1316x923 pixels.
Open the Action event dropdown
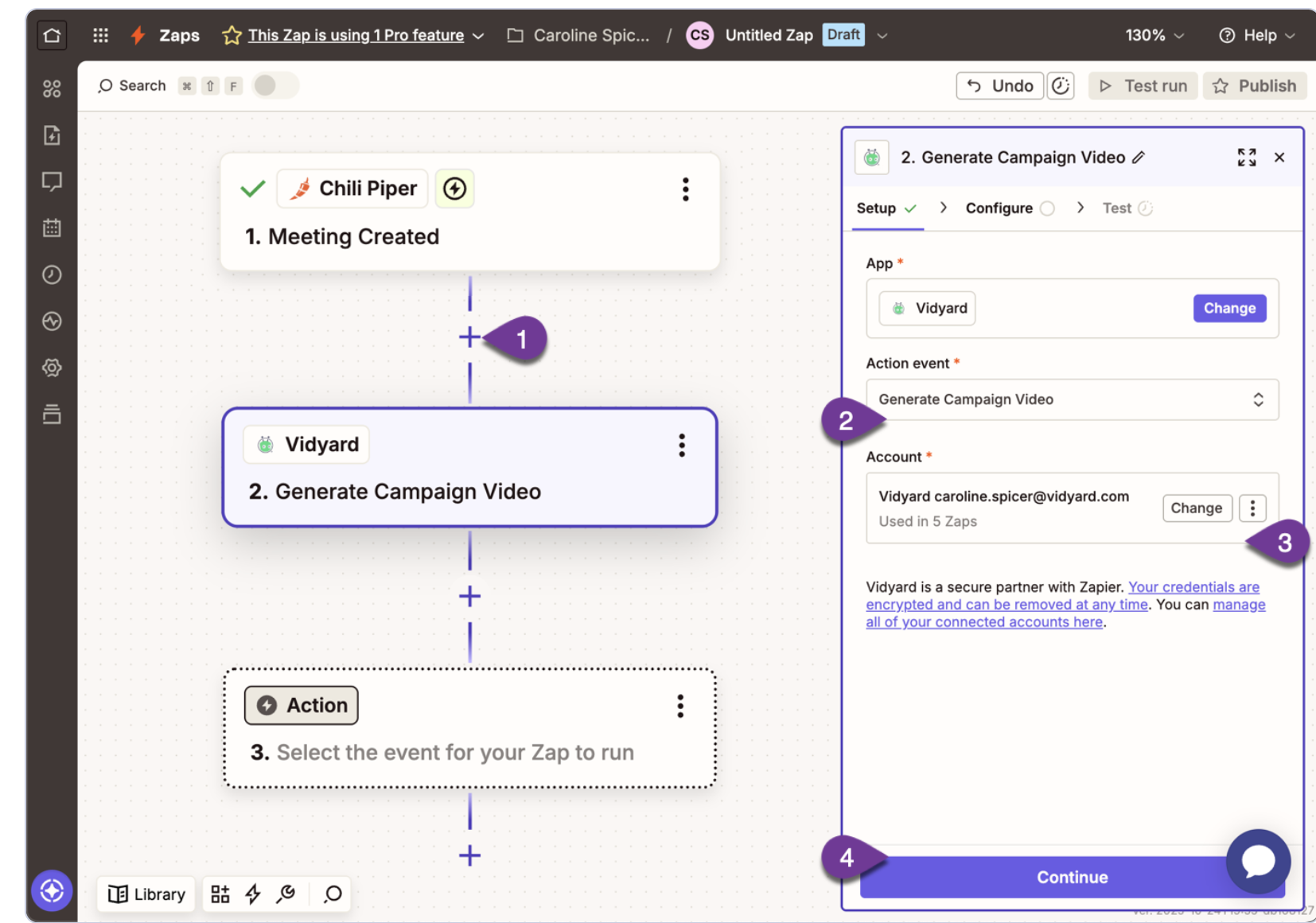click(1072, 399)
